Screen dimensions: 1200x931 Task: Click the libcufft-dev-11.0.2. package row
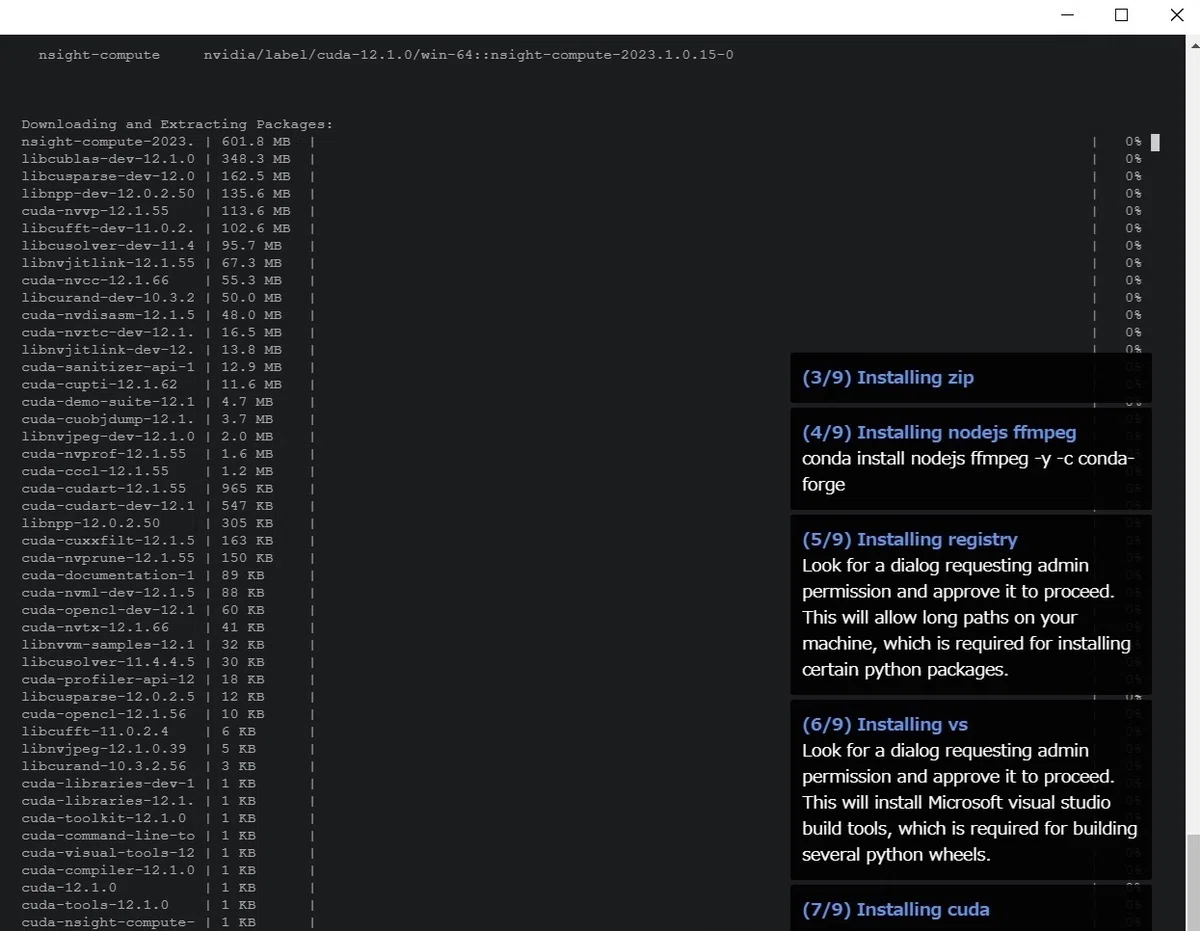[581, 228]
